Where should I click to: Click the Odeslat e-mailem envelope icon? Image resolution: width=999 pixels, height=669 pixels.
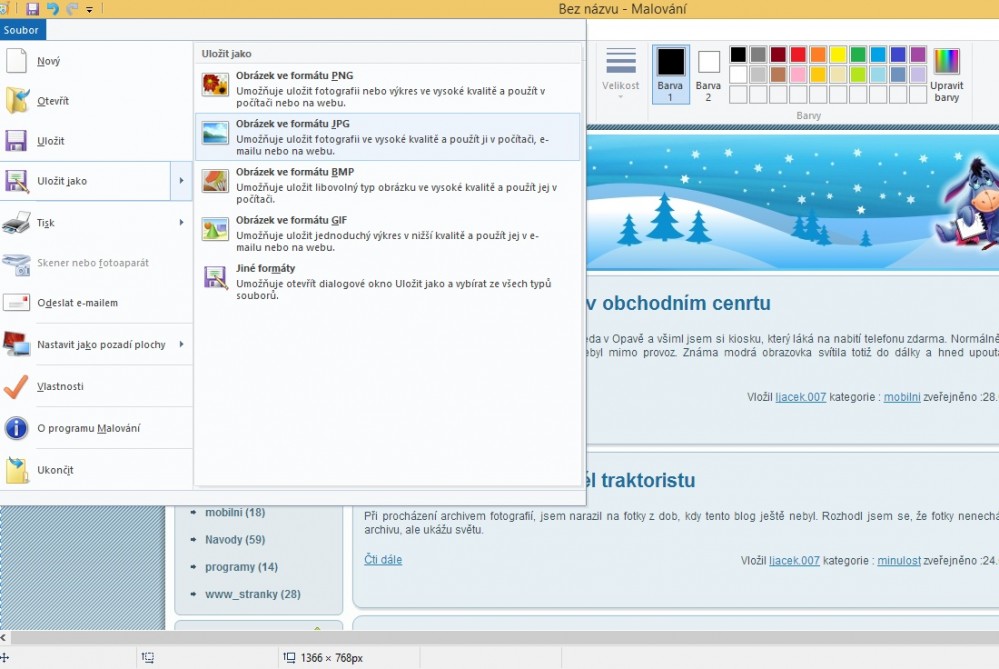[17, 303]
